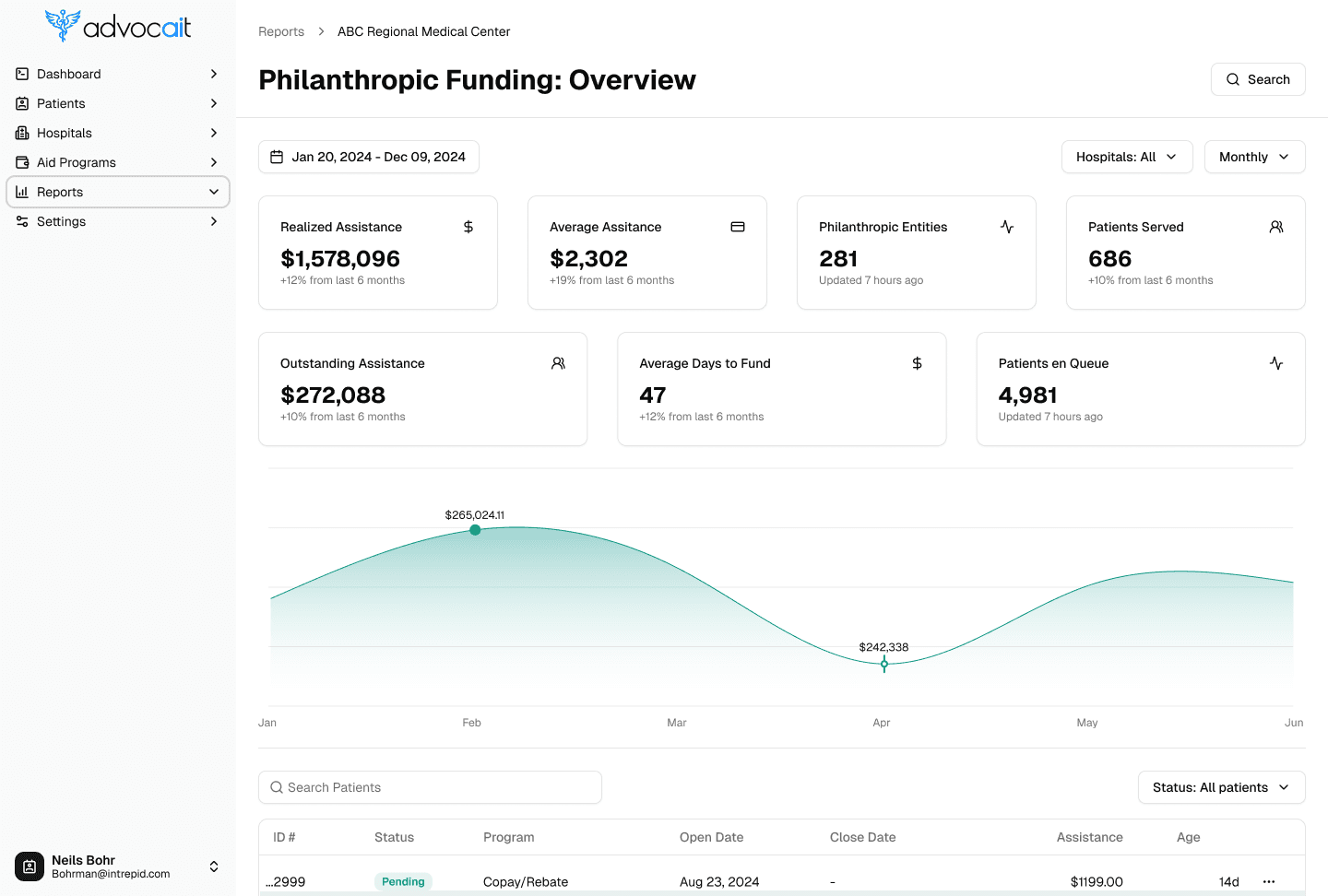Click the dollar icon on Realized Assistance card
This screenshot has width=1328, height=896.
468,226
